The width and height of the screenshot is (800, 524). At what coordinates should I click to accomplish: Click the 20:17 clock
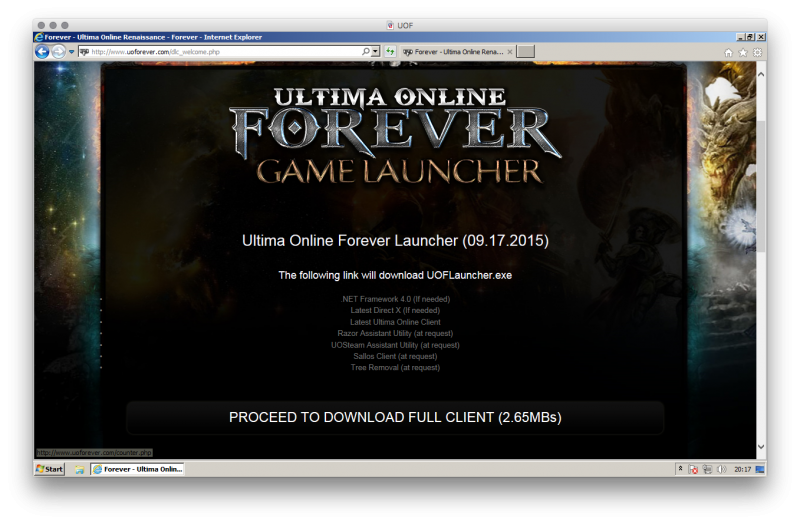coord(742,469)
